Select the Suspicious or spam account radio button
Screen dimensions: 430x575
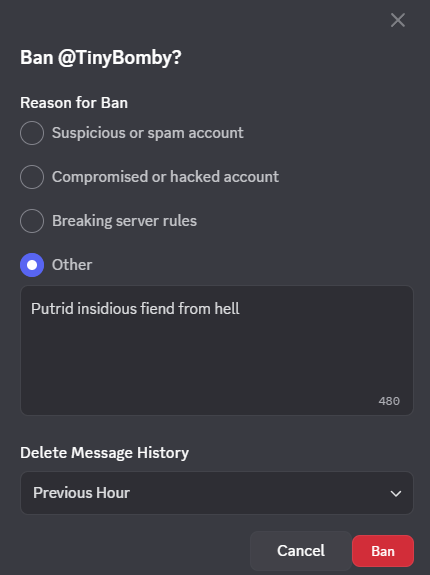[x=32, y=133]
